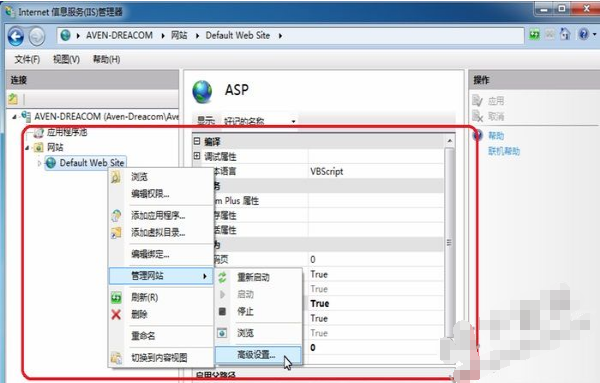600x383 pixels.
Task: Open the 帮助(H) menu
Action: [x=106, y=59]
